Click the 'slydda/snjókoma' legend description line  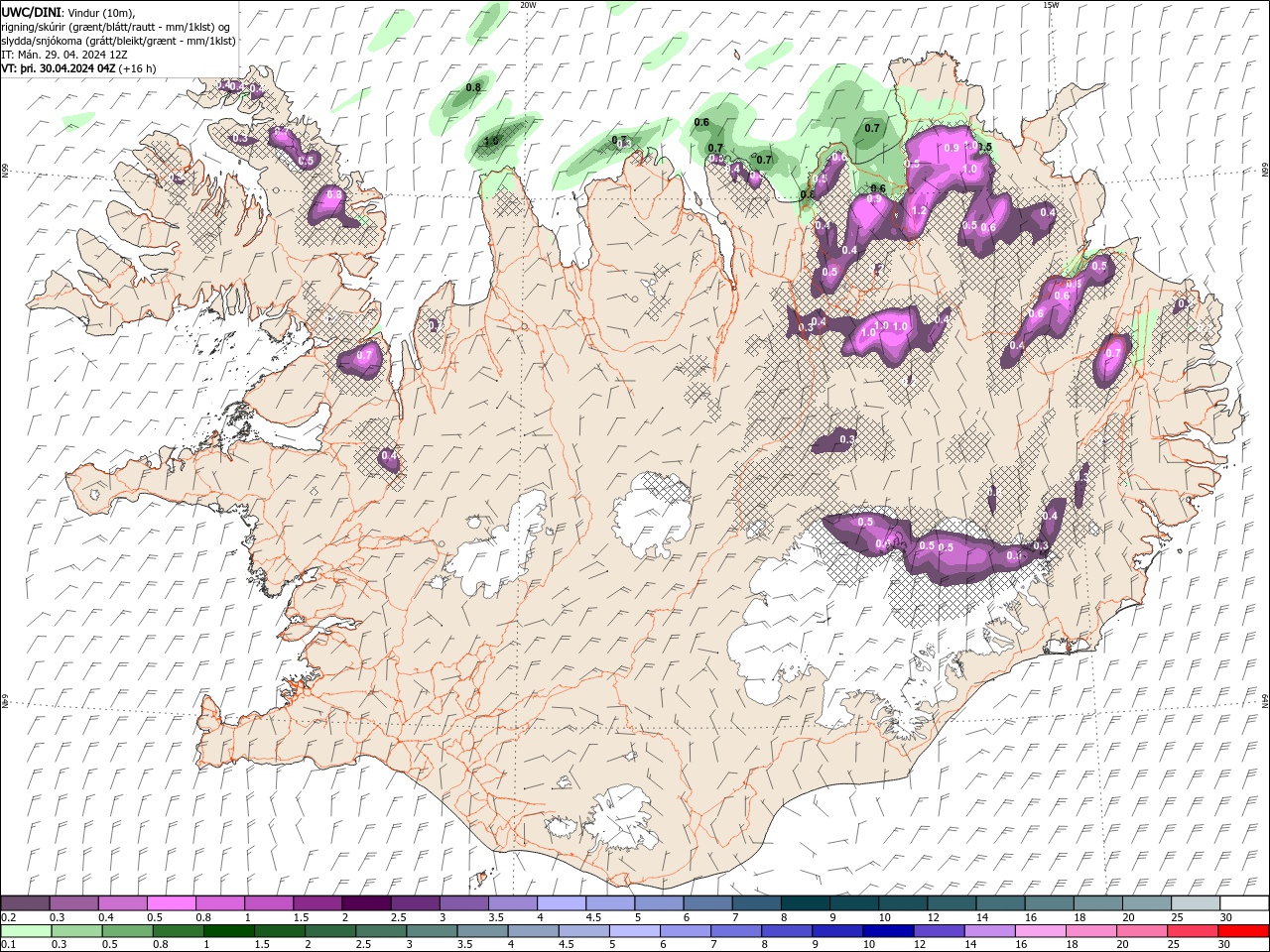pos(119,41)
